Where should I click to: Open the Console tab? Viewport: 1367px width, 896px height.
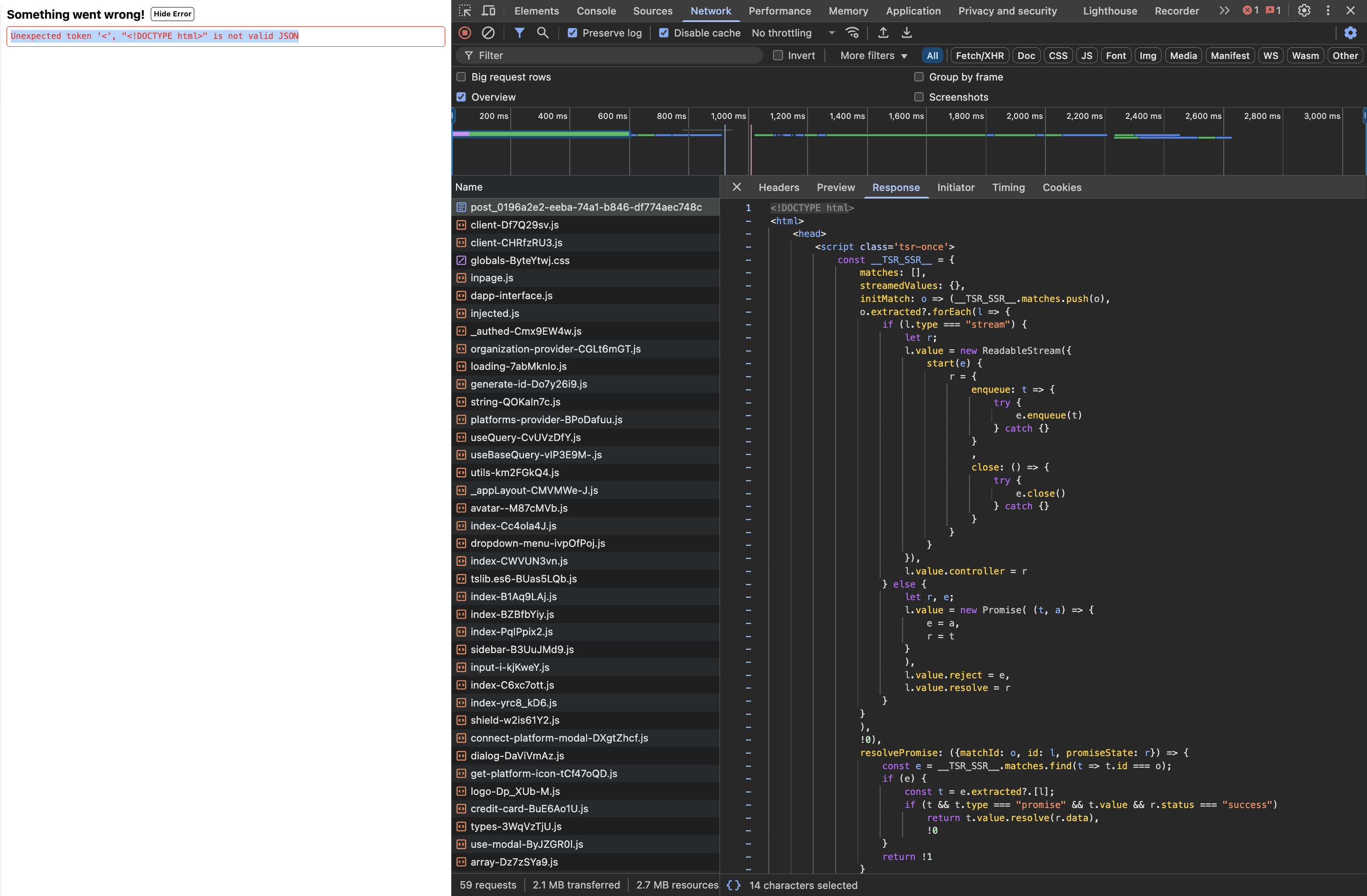click(596, 11)
